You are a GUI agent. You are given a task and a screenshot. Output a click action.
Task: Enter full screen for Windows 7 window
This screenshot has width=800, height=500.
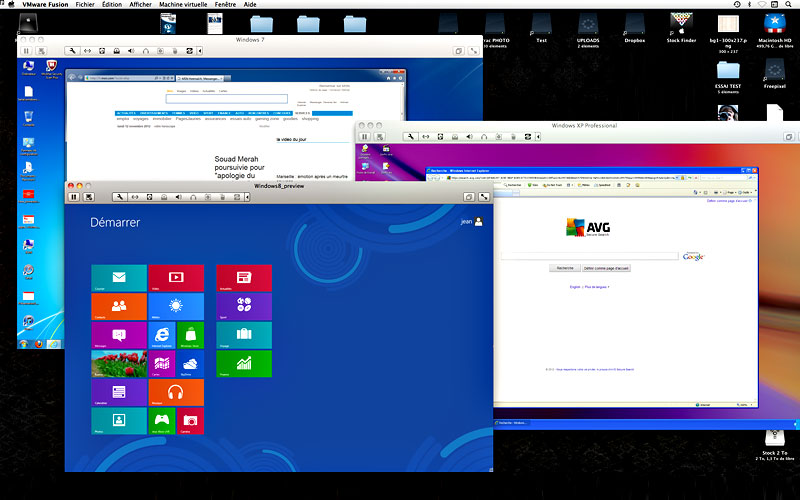(x=473, y=51)
